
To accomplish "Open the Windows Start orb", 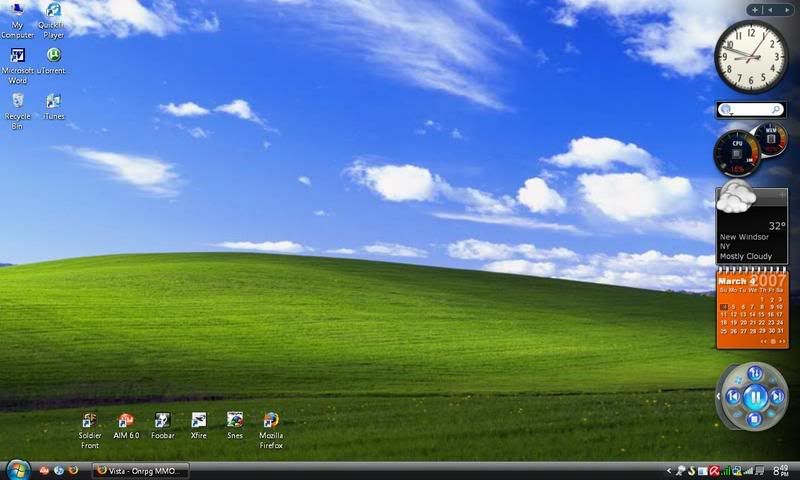I will pos(17,469).
